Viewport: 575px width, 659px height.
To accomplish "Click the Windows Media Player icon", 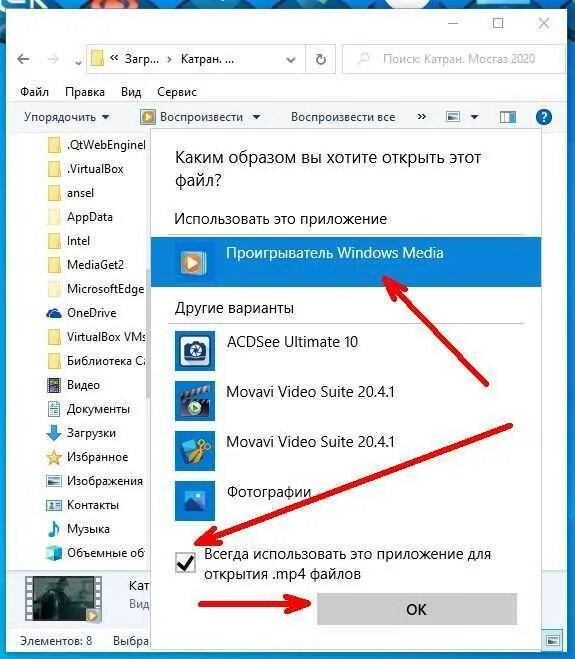I will click(x=193, y=262).
